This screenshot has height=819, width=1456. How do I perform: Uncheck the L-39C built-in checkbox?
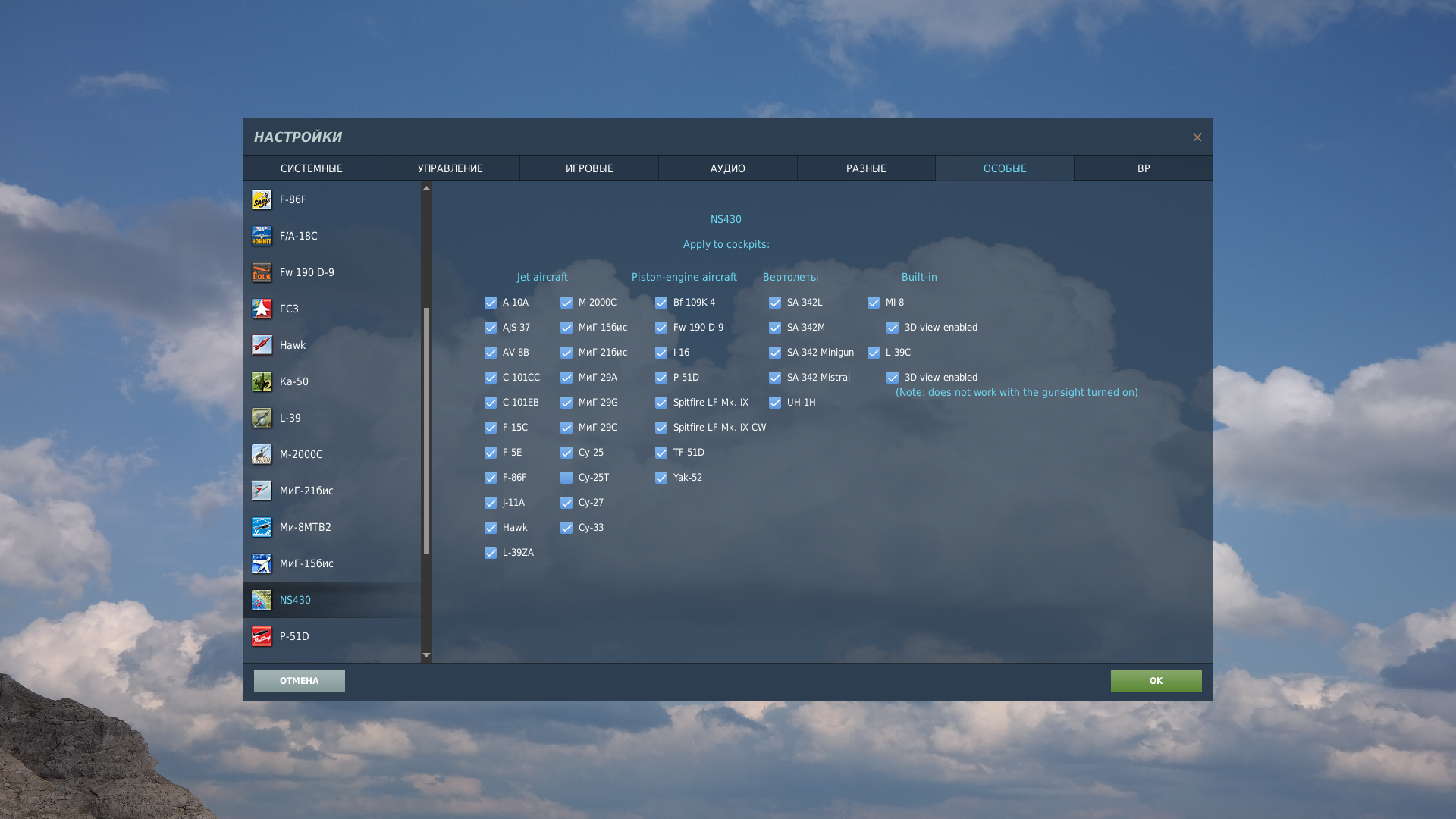point(874,353)
